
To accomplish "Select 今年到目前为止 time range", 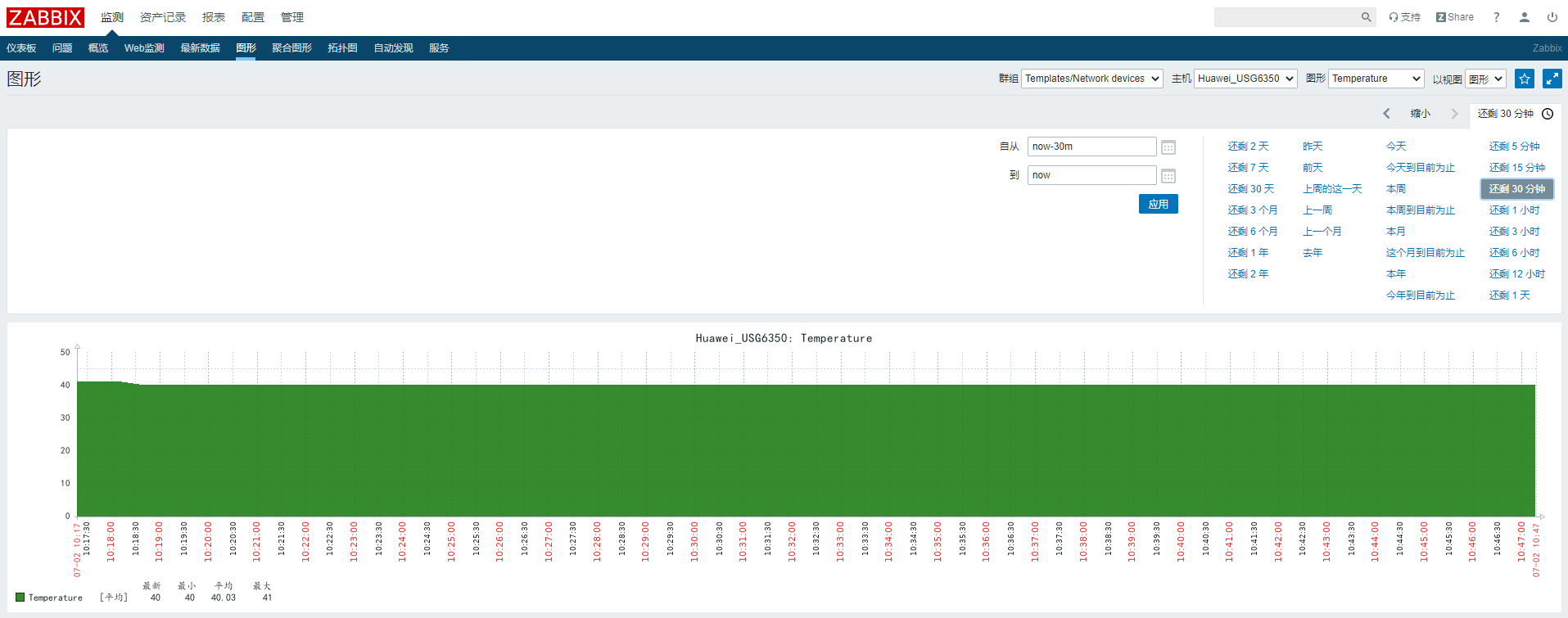I will tap(1421, 295).
